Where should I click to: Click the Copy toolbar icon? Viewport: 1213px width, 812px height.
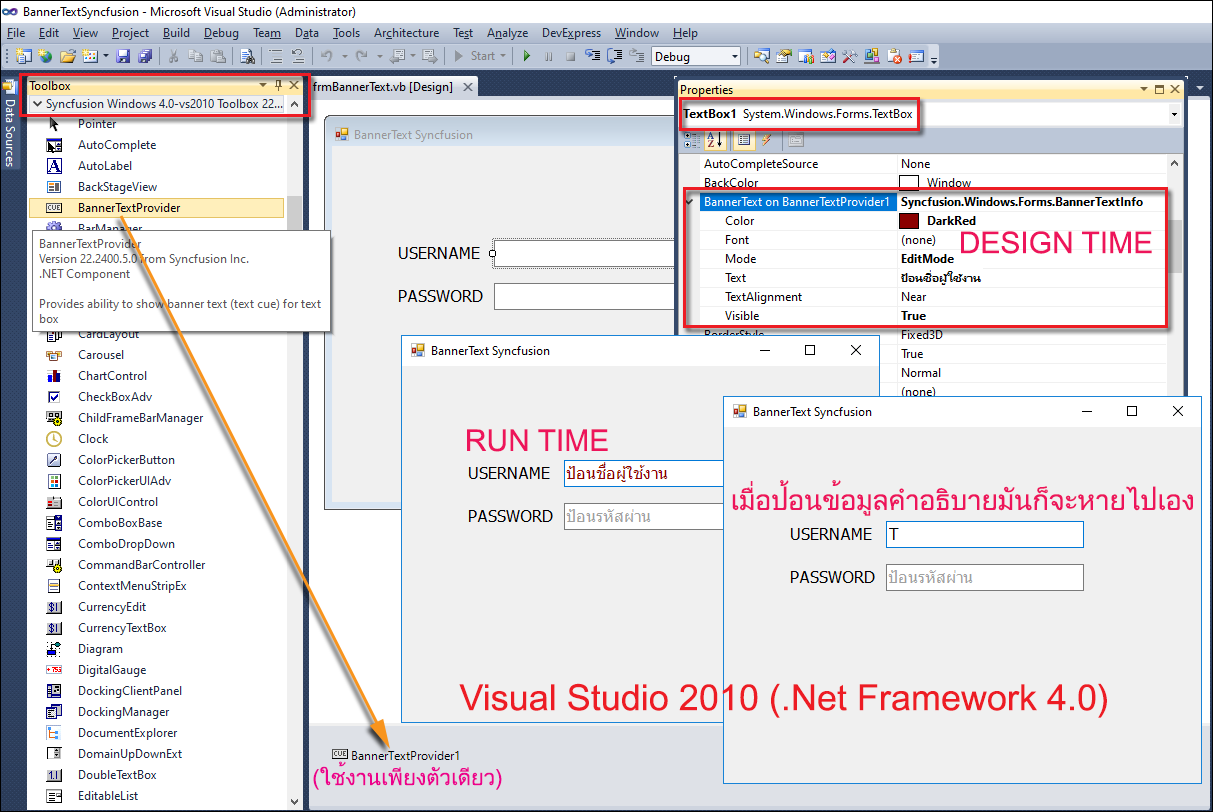pos(195,56)
